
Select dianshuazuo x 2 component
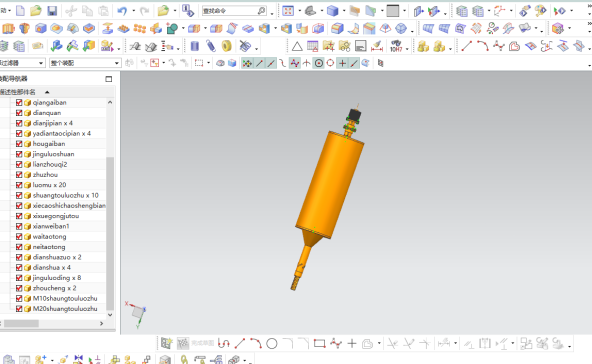(57, 257)
